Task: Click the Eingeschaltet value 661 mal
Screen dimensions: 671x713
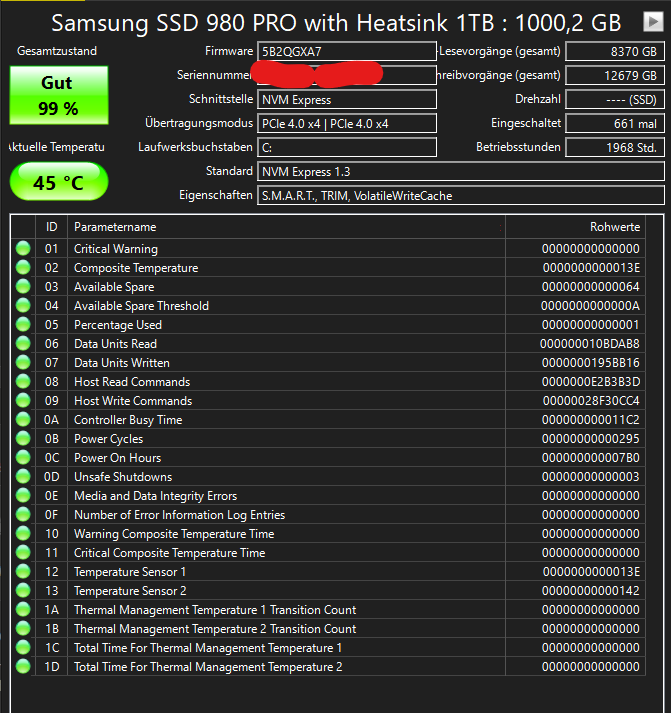Action: (615, 123)
